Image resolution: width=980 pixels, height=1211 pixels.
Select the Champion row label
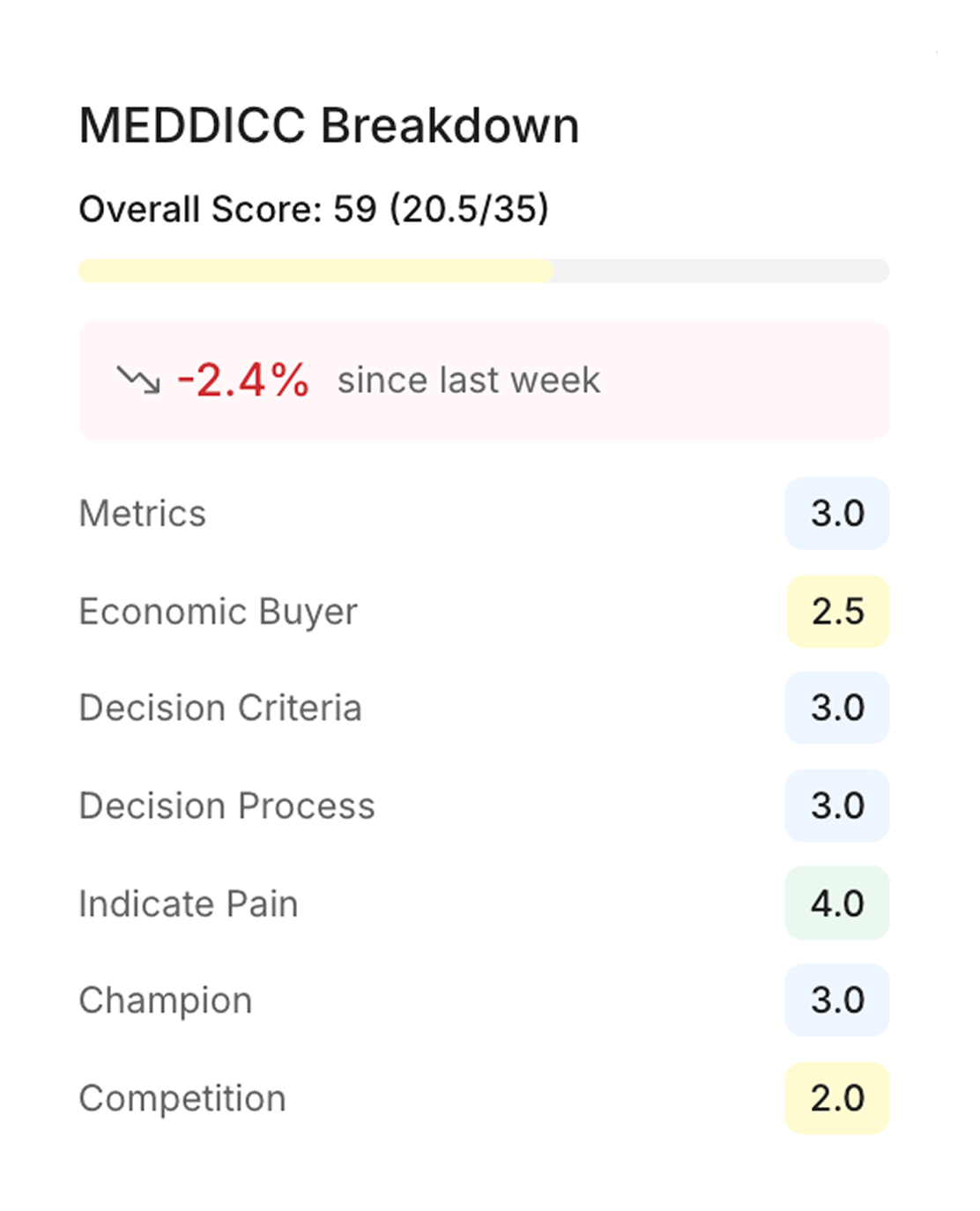(165, 1000)
